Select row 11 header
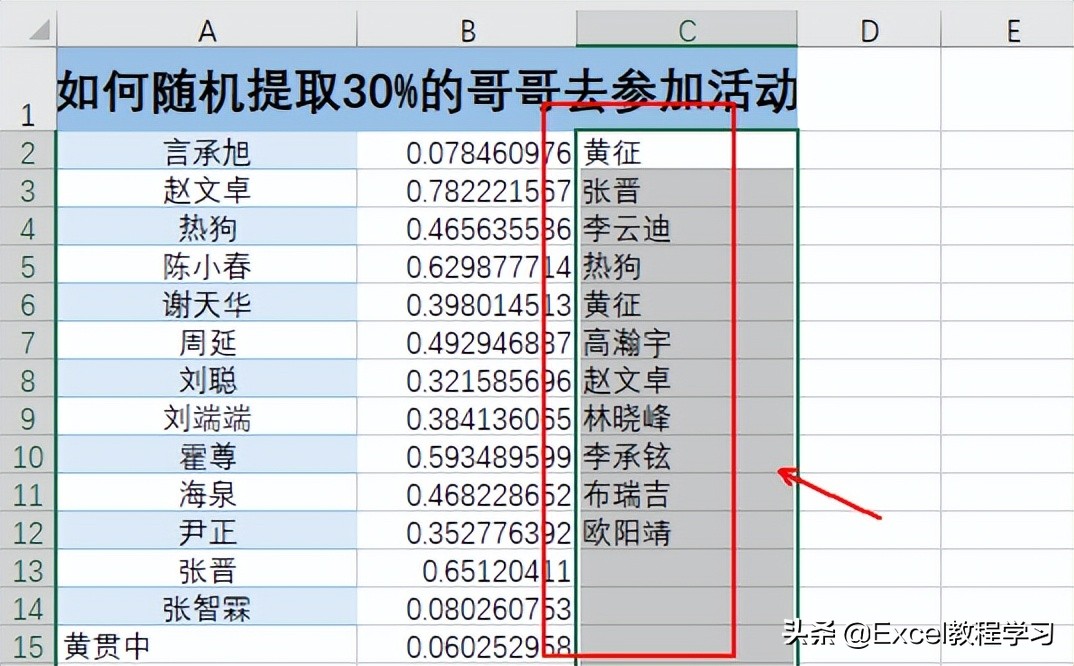This screenshot has width=1074, height=666. (x=27, y=494)
